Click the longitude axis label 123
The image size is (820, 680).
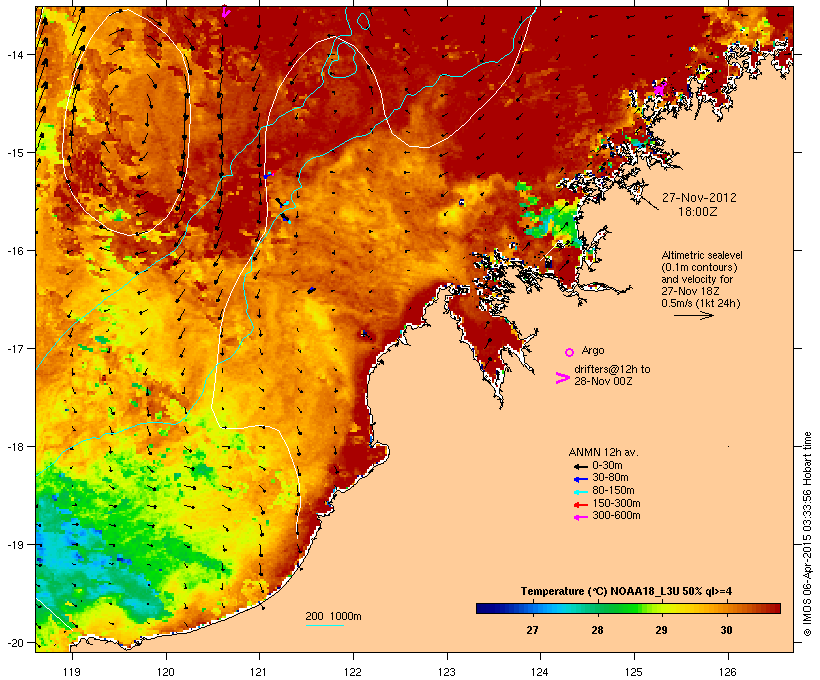coord(447,672)
